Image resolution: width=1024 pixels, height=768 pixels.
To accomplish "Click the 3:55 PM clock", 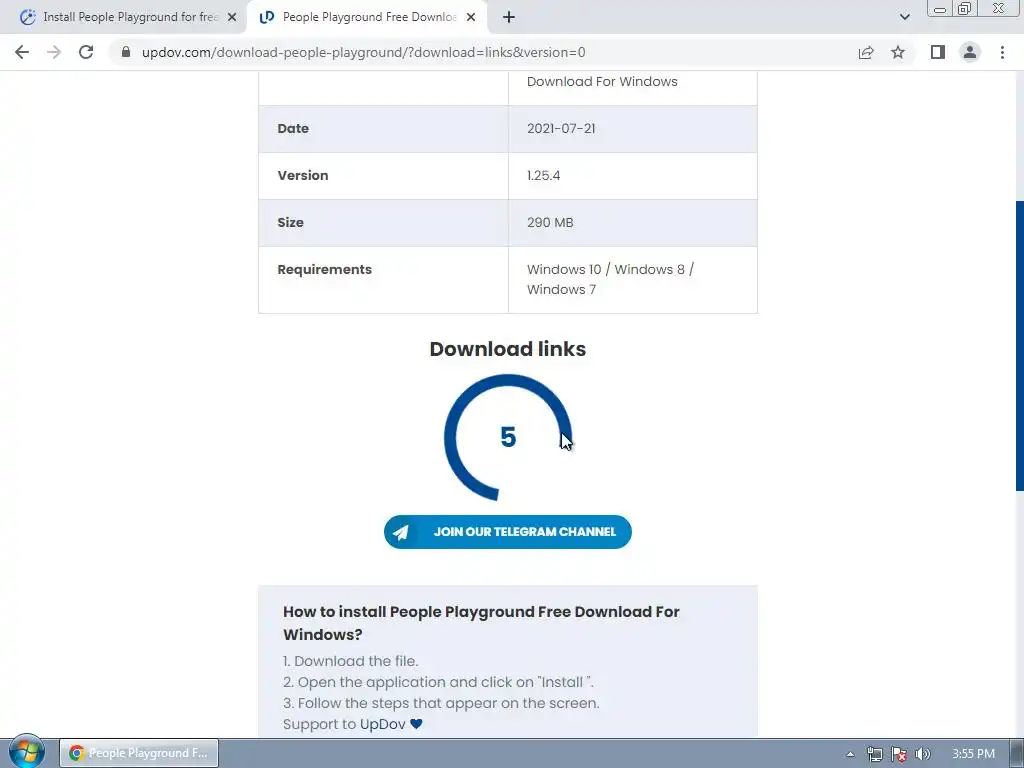I will coord(973,754).
